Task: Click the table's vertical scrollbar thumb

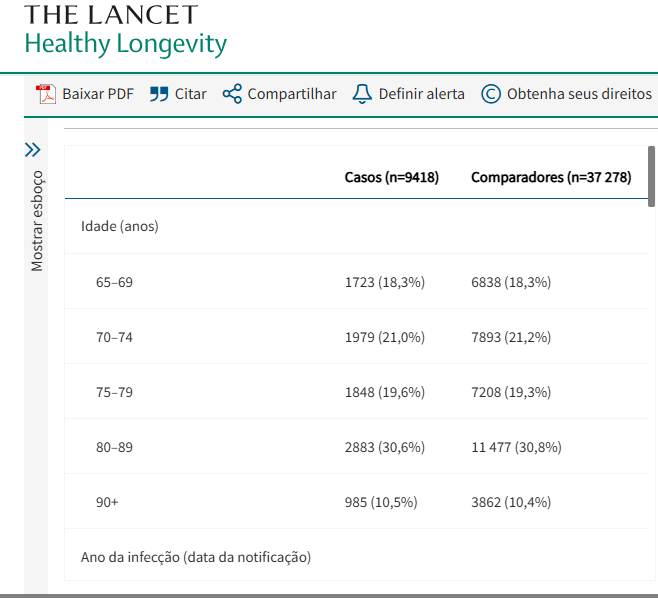Action: 651,176
